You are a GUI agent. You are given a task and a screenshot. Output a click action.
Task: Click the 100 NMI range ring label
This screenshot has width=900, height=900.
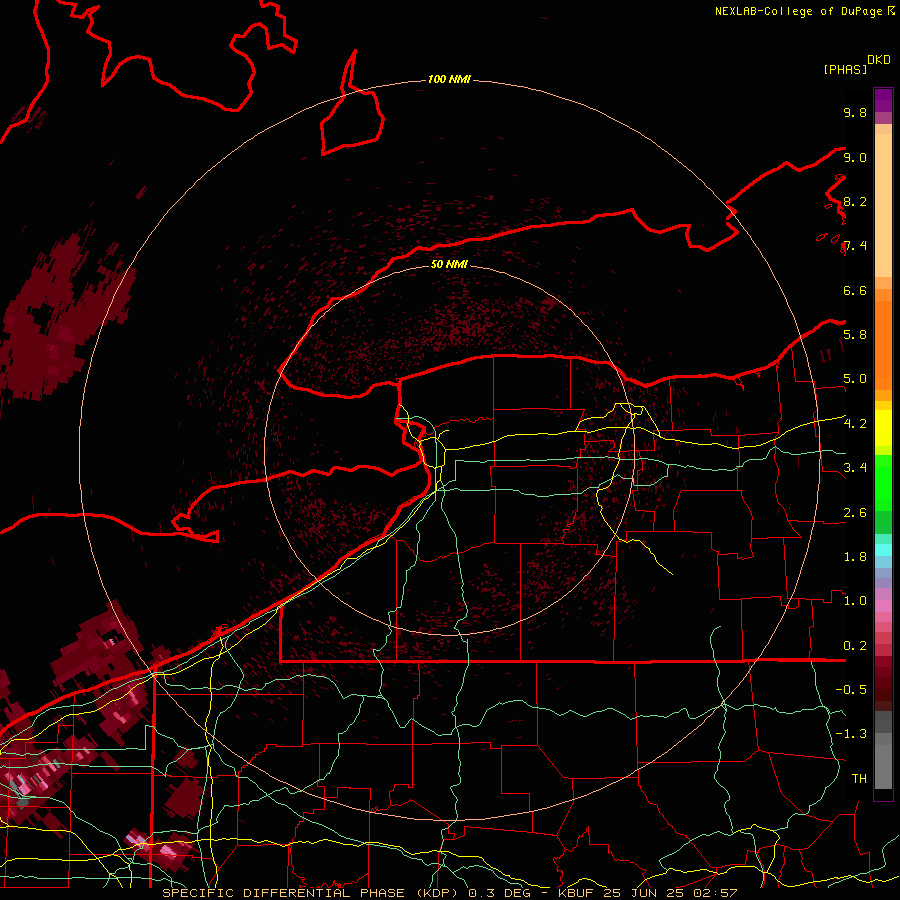[x=449, y=79]
